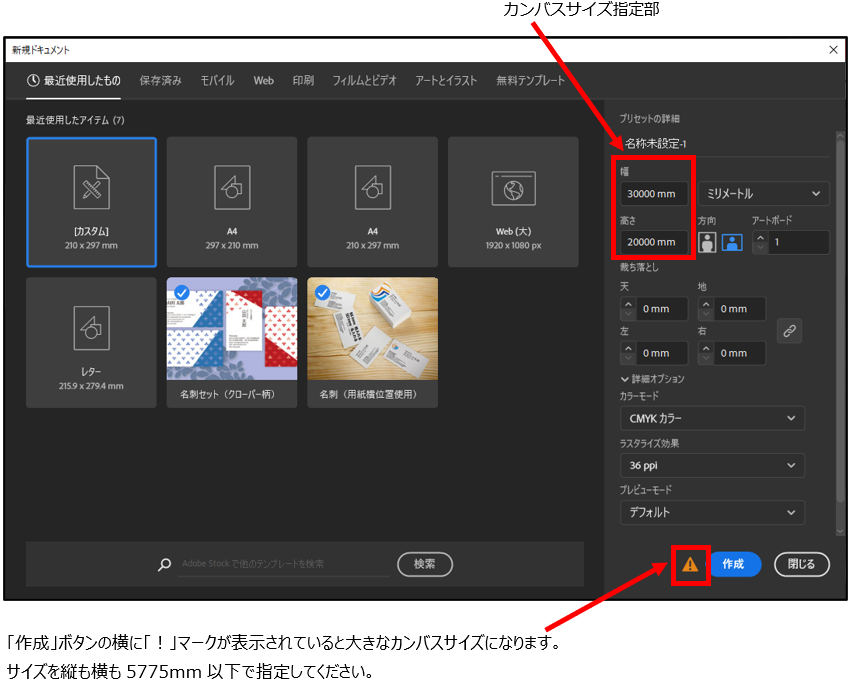Click the 閉じる button
Screen dimensions: 848x687
point(801,564)
